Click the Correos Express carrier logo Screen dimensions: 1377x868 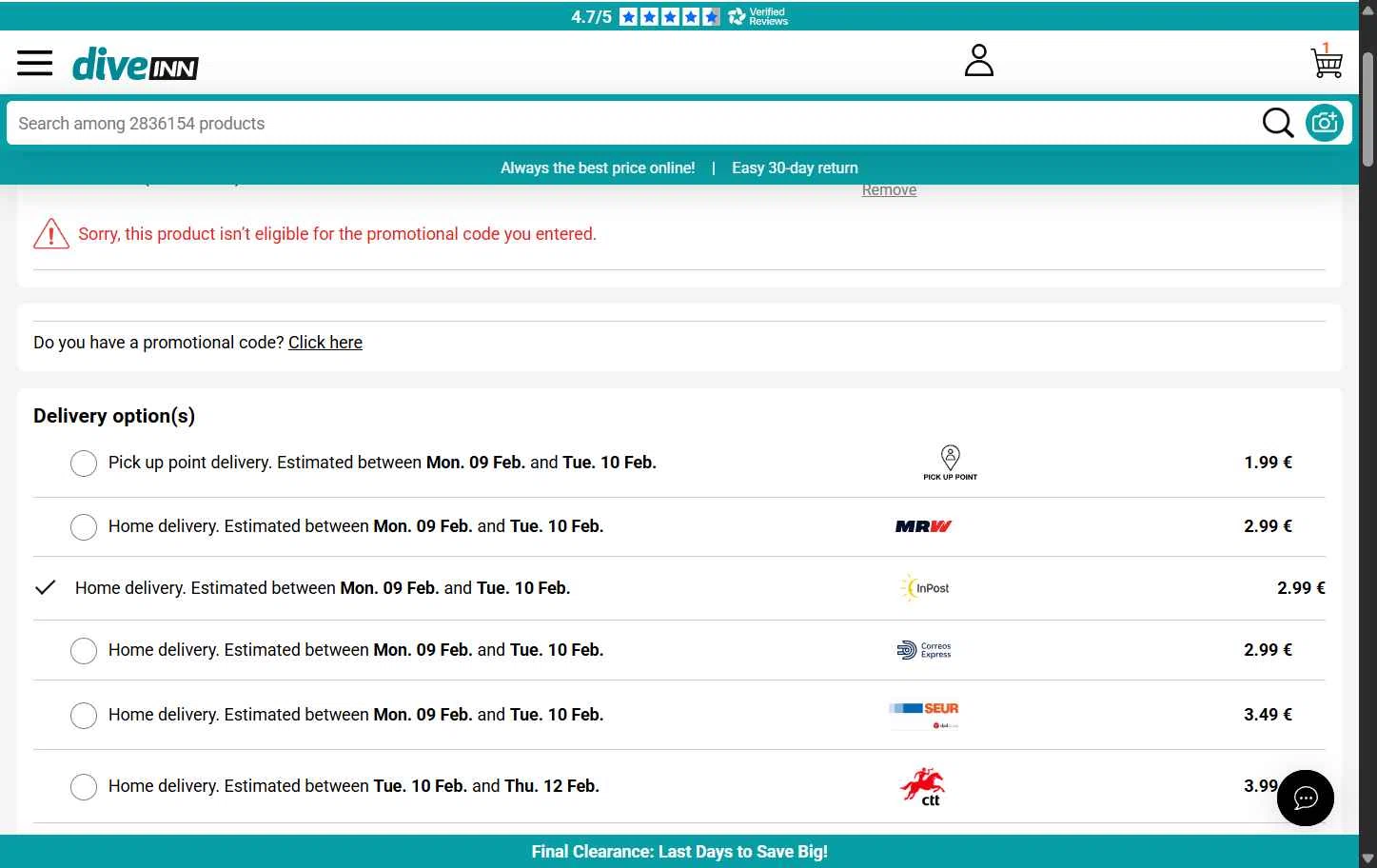[924, 650]
